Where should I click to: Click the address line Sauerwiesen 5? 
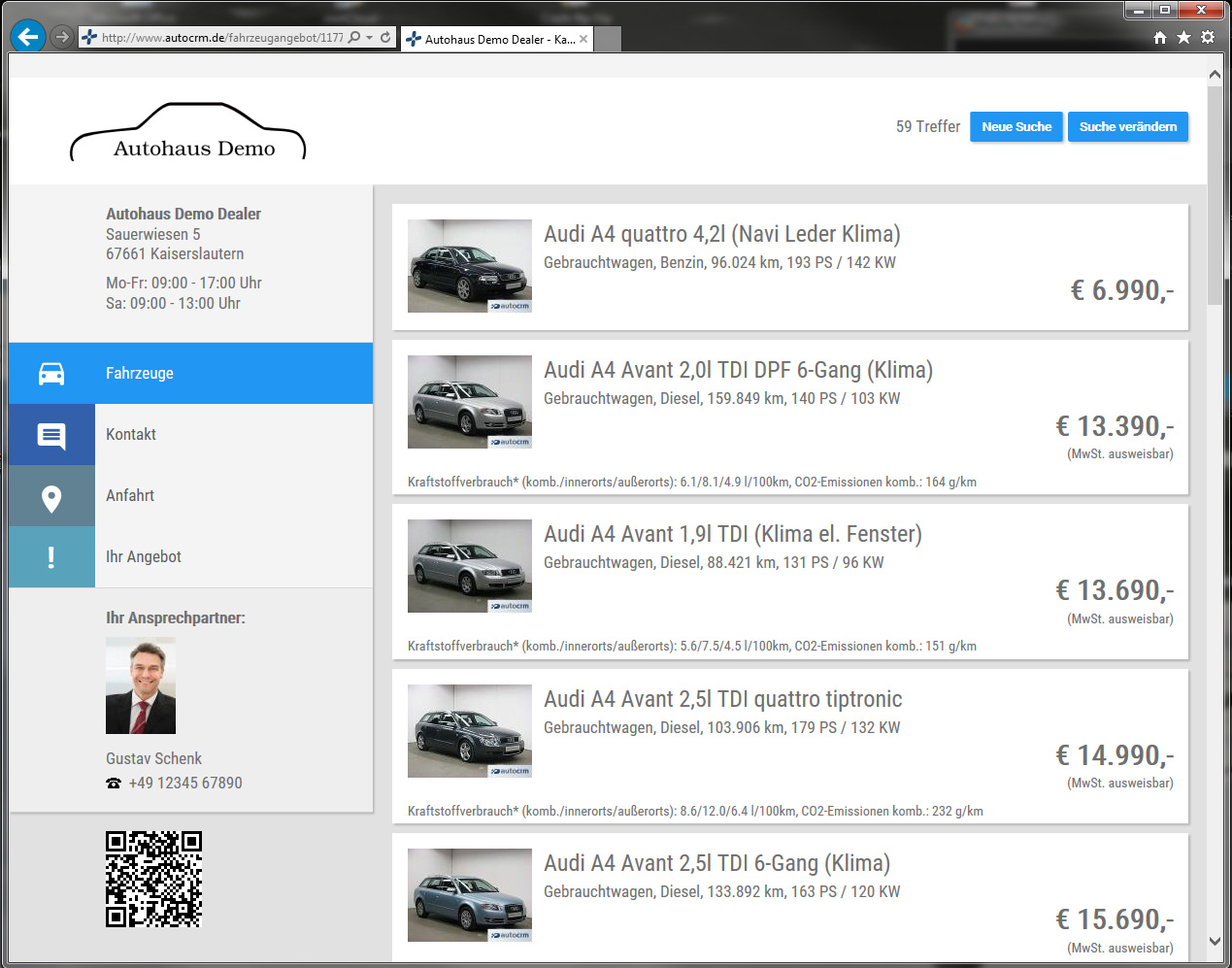click(x=153, y=234)
